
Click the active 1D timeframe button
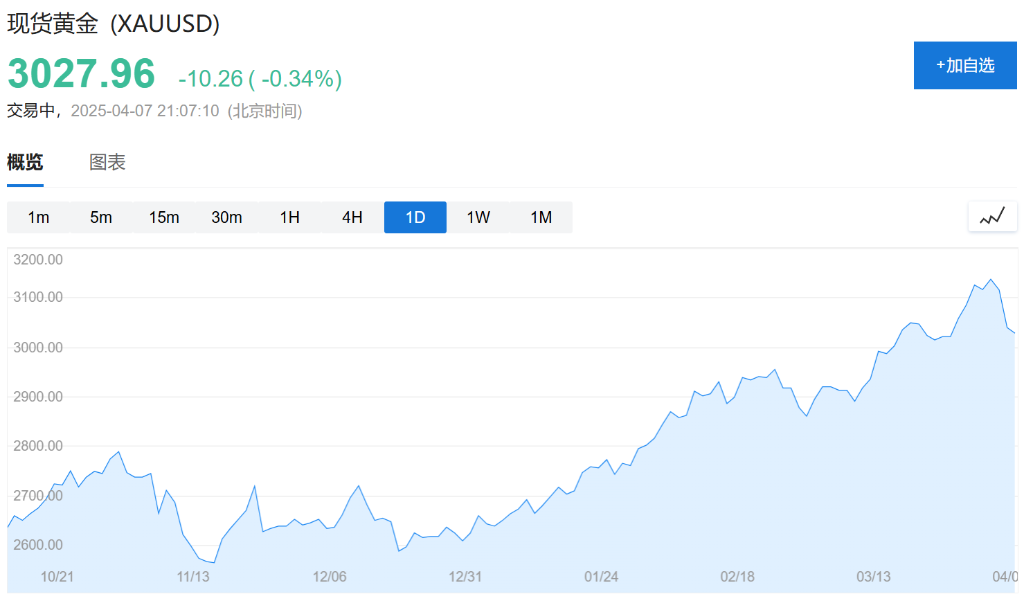coord(415,217)
